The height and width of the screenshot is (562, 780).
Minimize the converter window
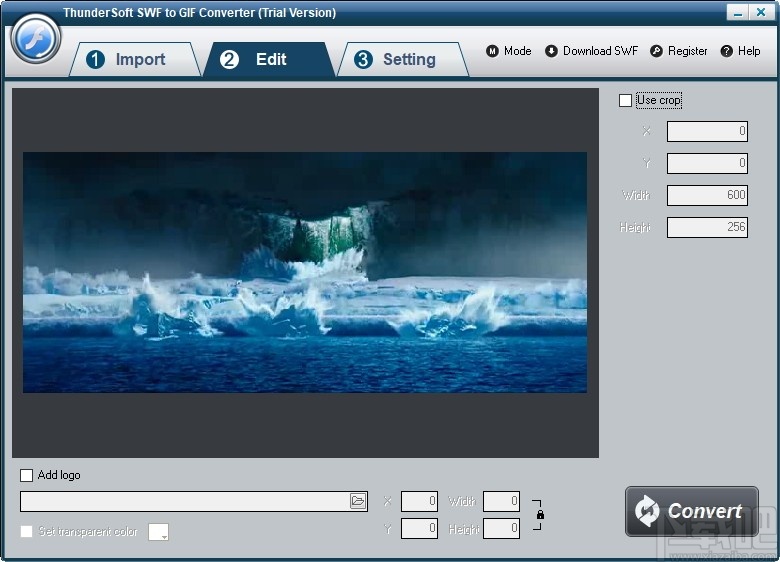[738, 12]
